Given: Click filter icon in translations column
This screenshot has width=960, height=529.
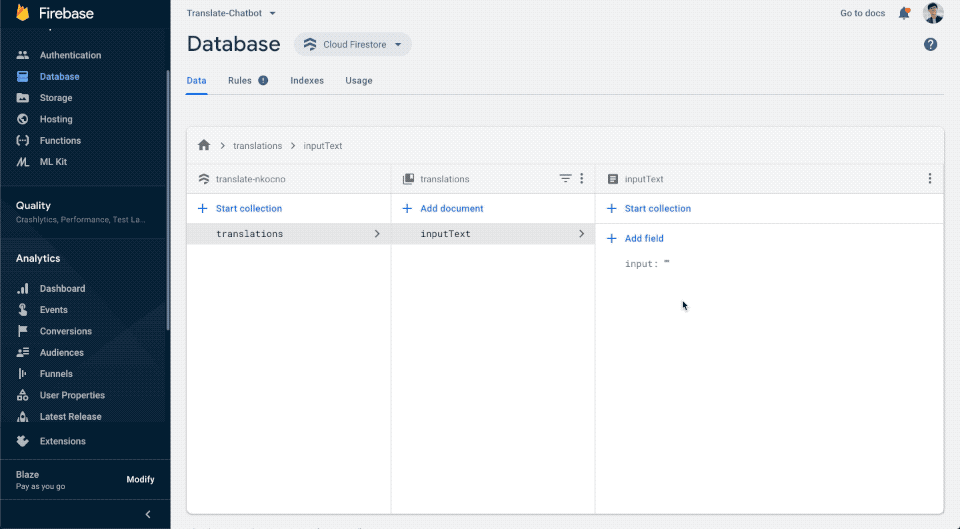Looking at the screenshot, I should point(565,178).
